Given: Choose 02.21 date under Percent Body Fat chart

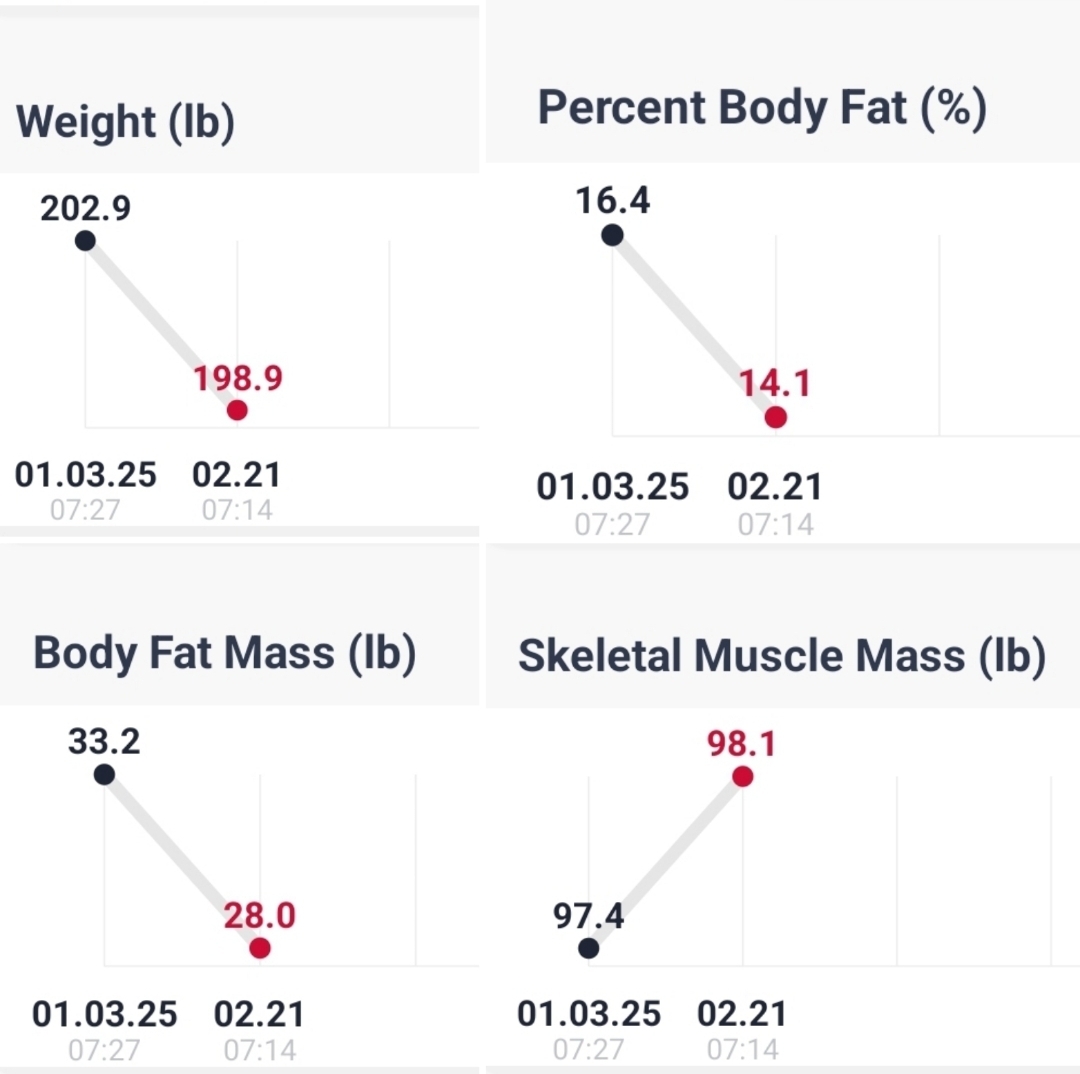Looking at the screenshot, I should tap(775, 488).
